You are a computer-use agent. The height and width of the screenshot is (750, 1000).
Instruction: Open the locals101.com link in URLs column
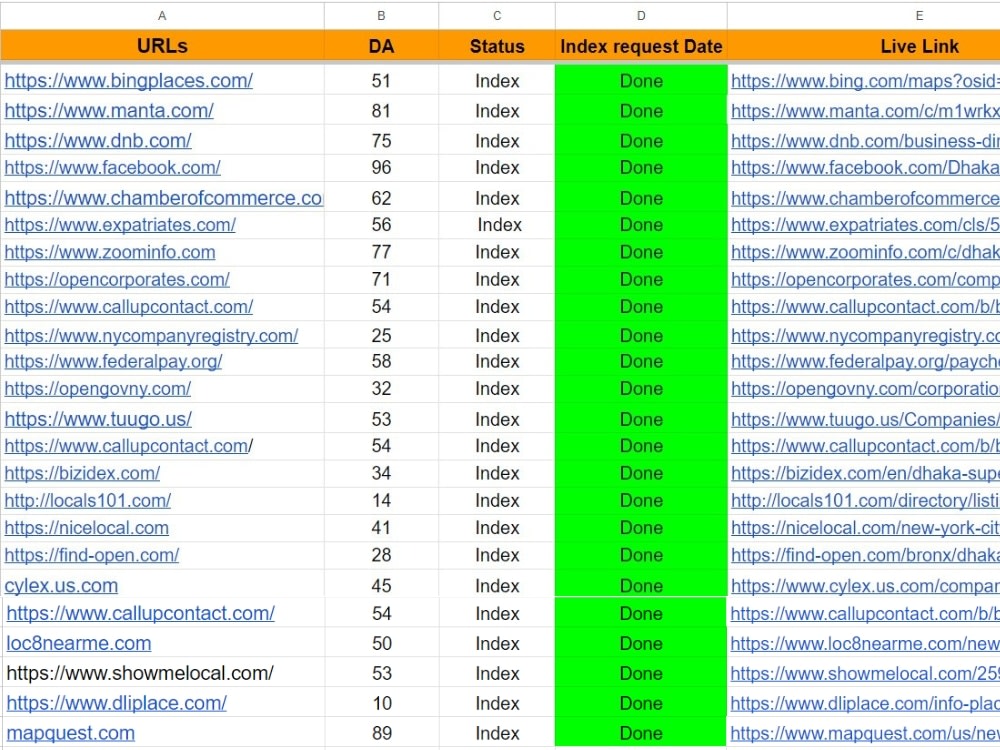click(87, 501)
